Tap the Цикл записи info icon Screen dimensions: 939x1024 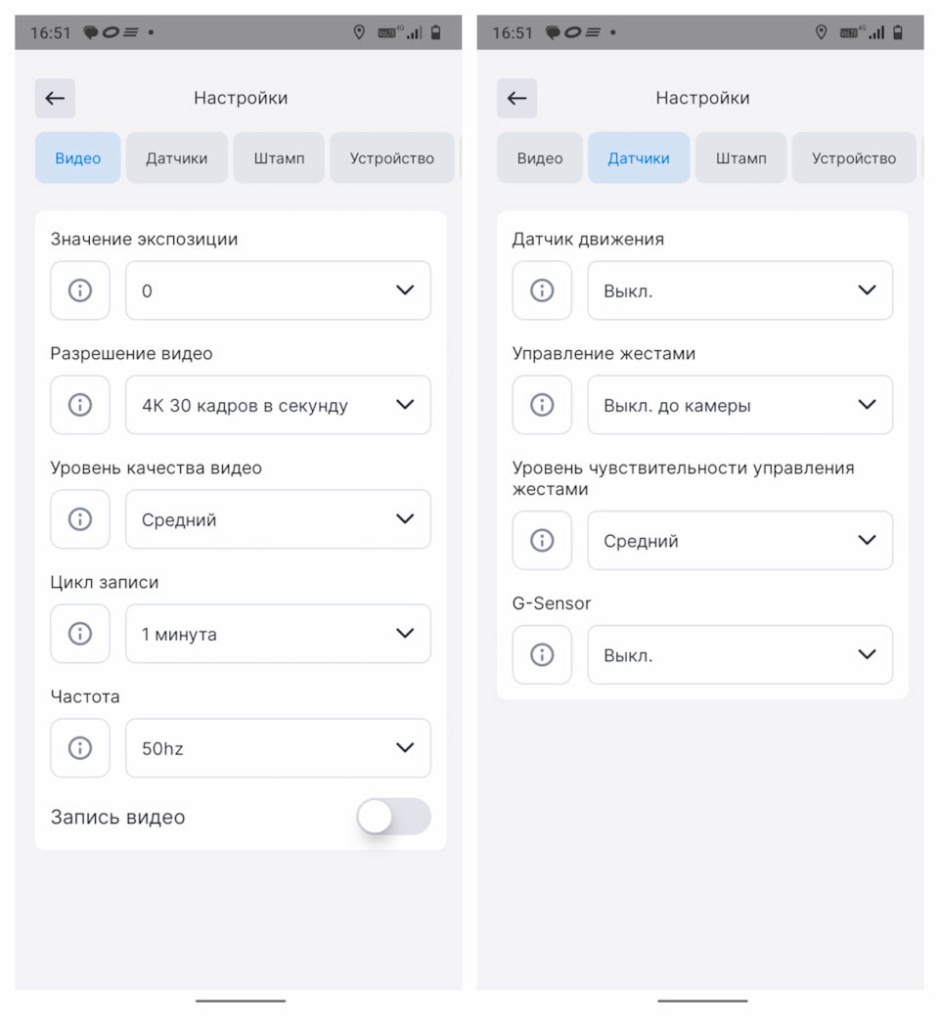[x=80, y=634]
